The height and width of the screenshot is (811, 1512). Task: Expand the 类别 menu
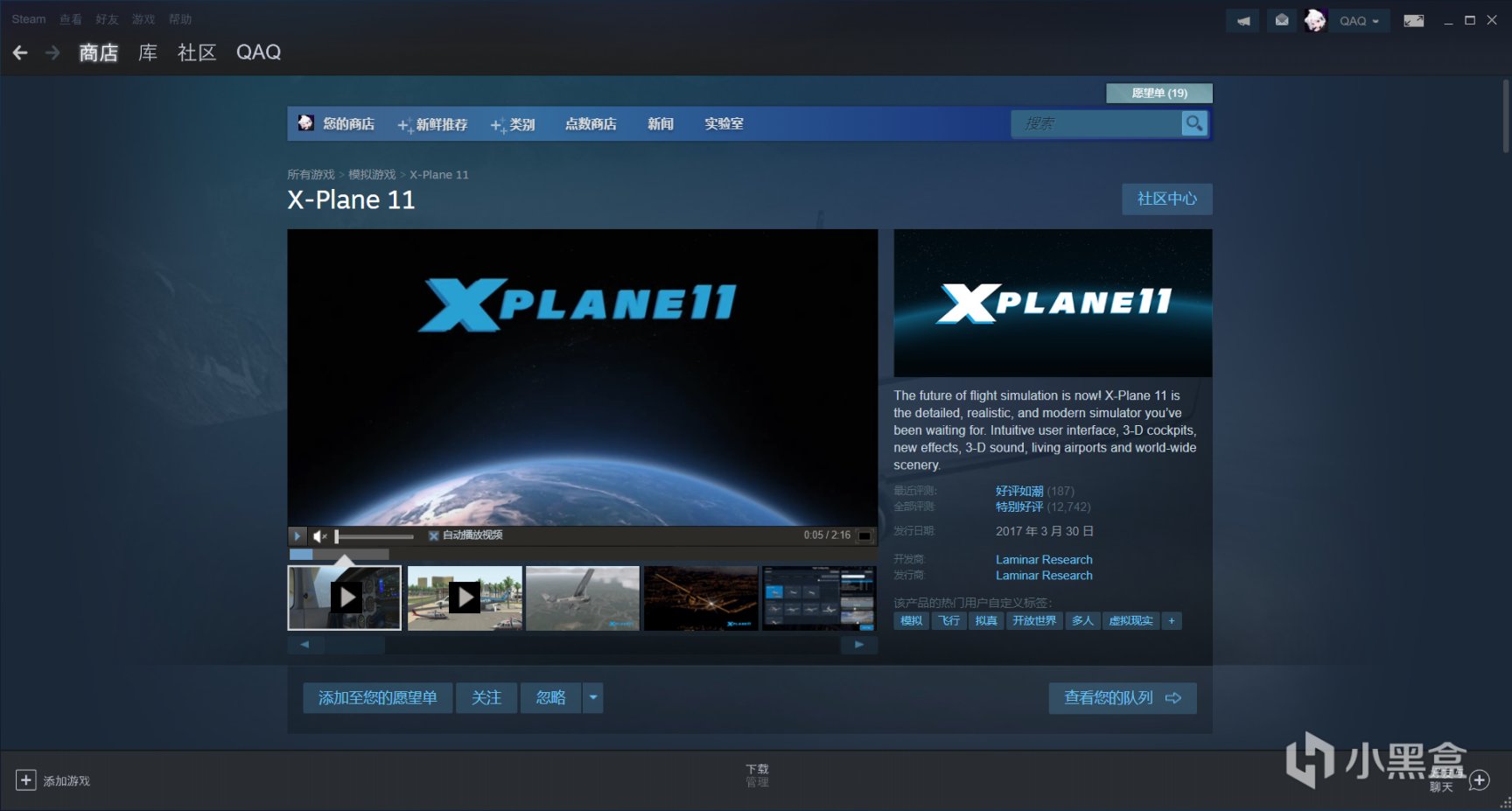coord(513,124)
